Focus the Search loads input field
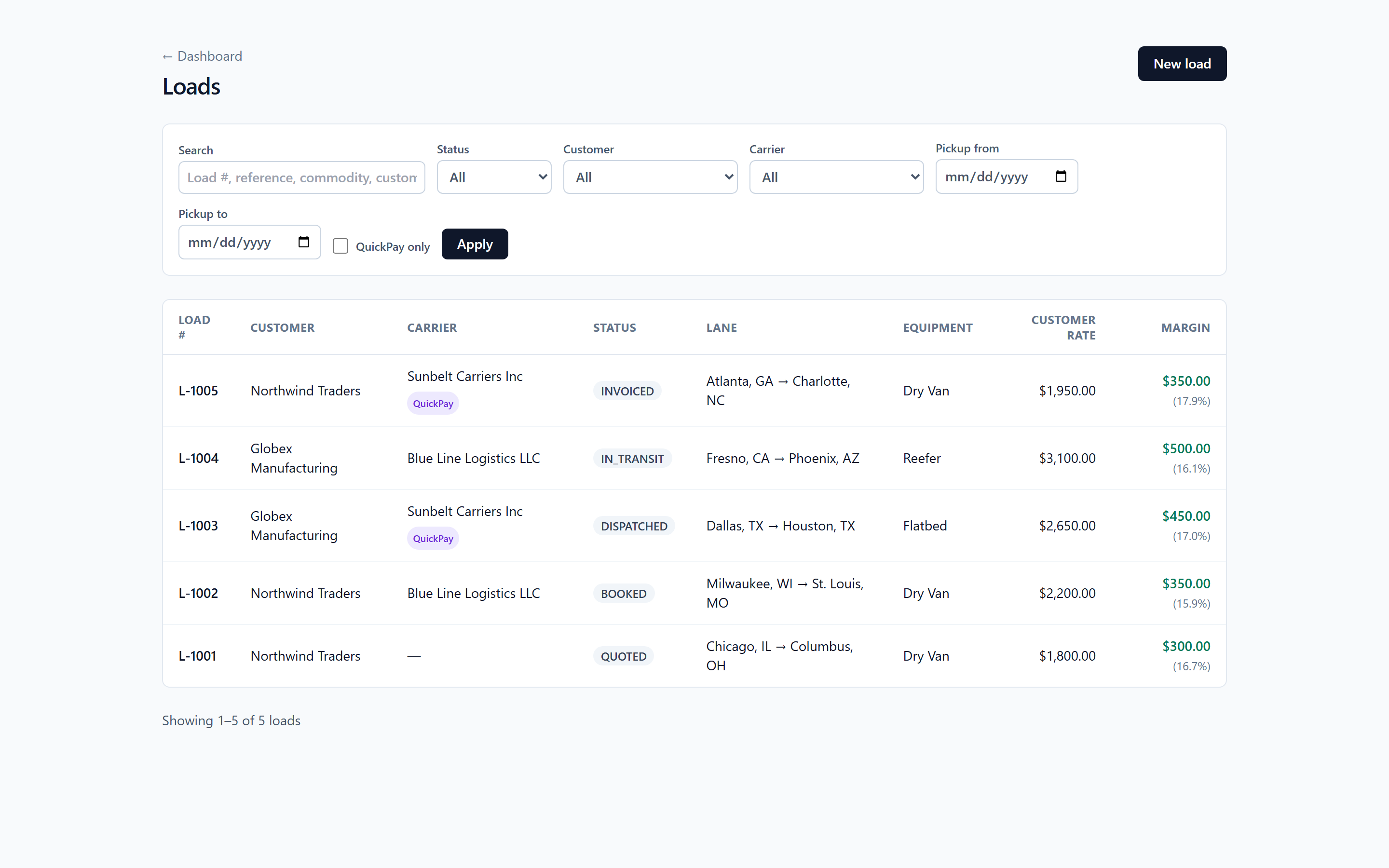This screenshot has height=868, width=1389. 301,177
